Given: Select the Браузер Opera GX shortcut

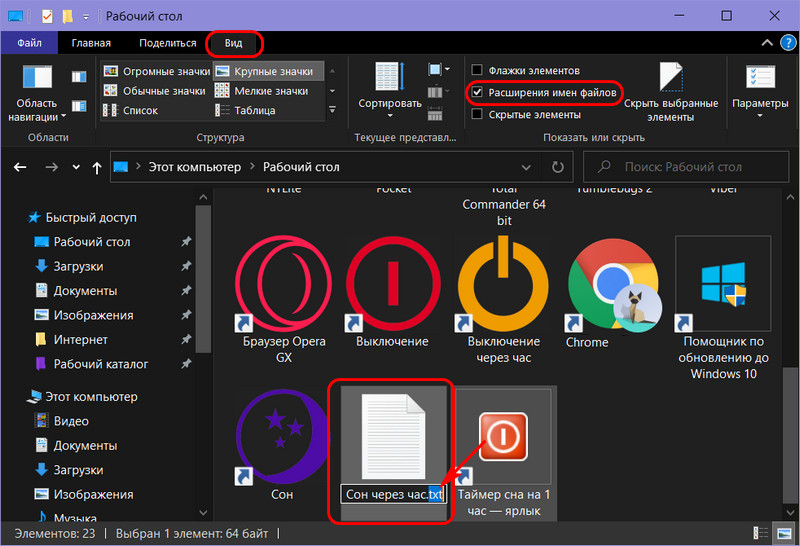Looking at the screenshot, I should point(284,300).
